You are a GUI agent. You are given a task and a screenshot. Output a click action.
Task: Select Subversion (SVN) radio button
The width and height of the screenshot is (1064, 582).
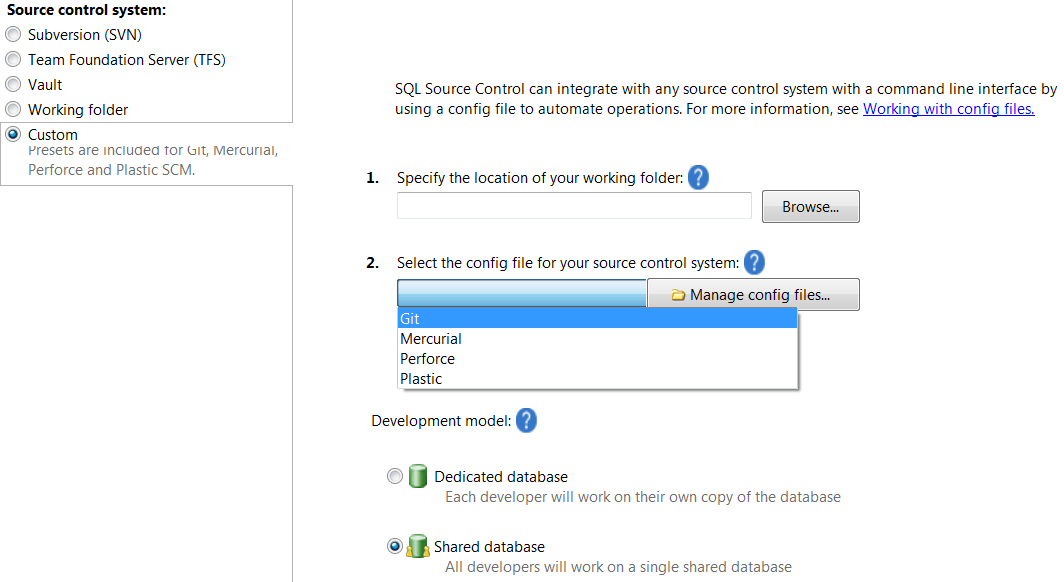[x=13, y=35]
